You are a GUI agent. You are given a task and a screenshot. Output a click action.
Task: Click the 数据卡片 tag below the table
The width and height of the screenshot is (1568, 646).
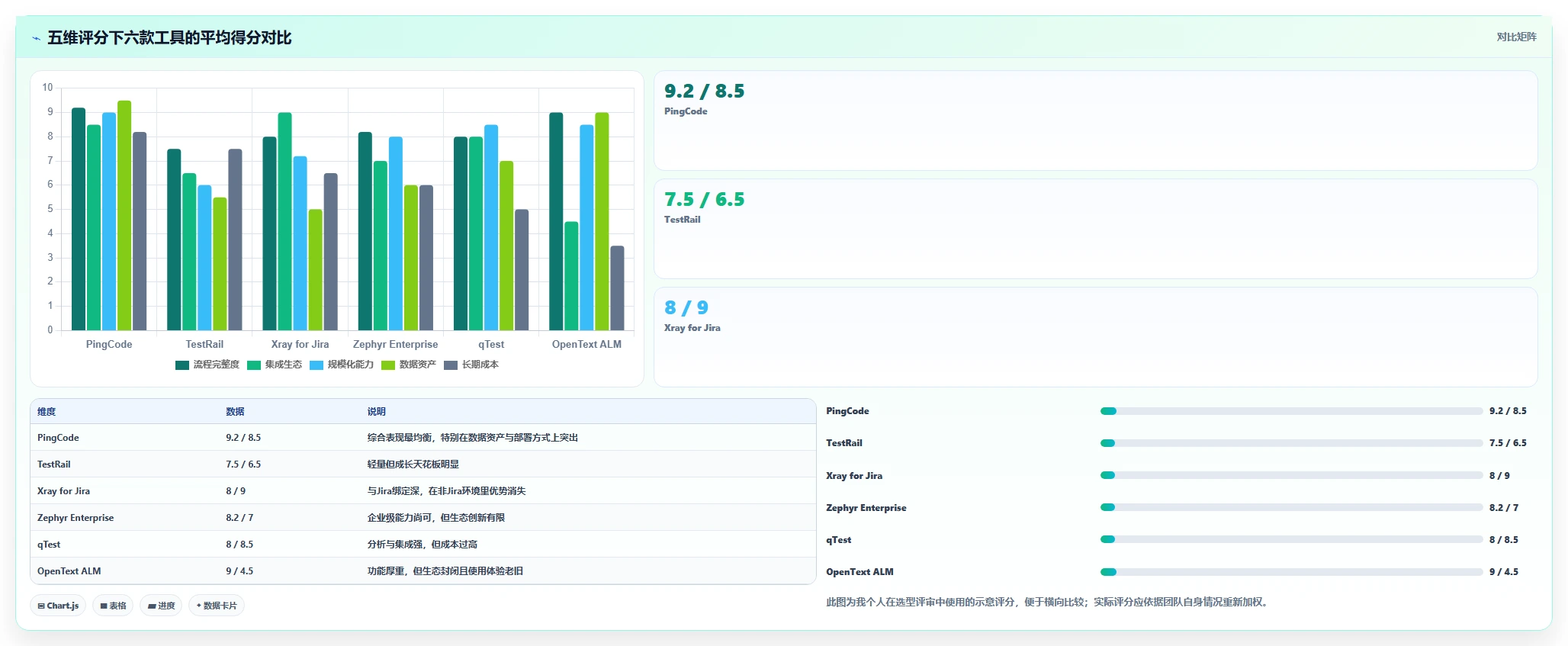[217, 606]
